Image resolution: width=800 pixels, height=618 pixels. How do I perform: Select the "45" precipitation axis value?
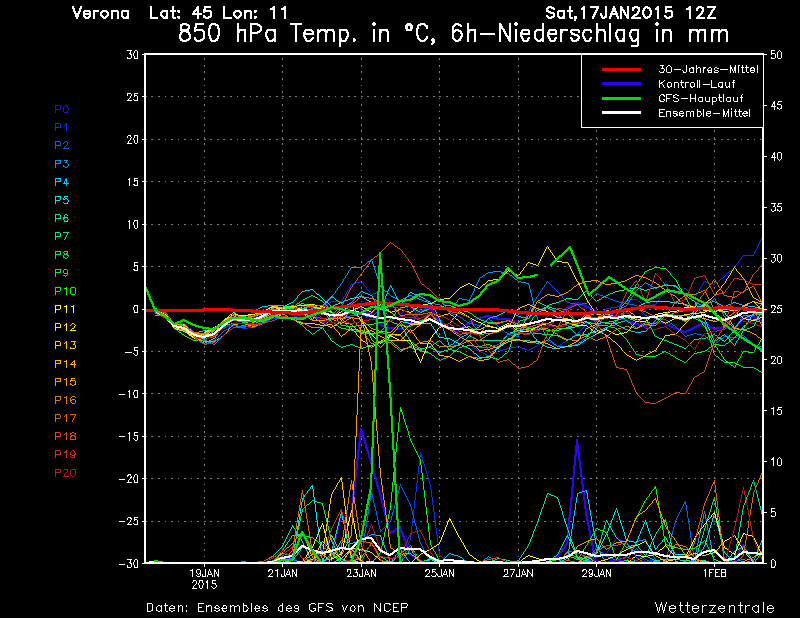point(776,106)
